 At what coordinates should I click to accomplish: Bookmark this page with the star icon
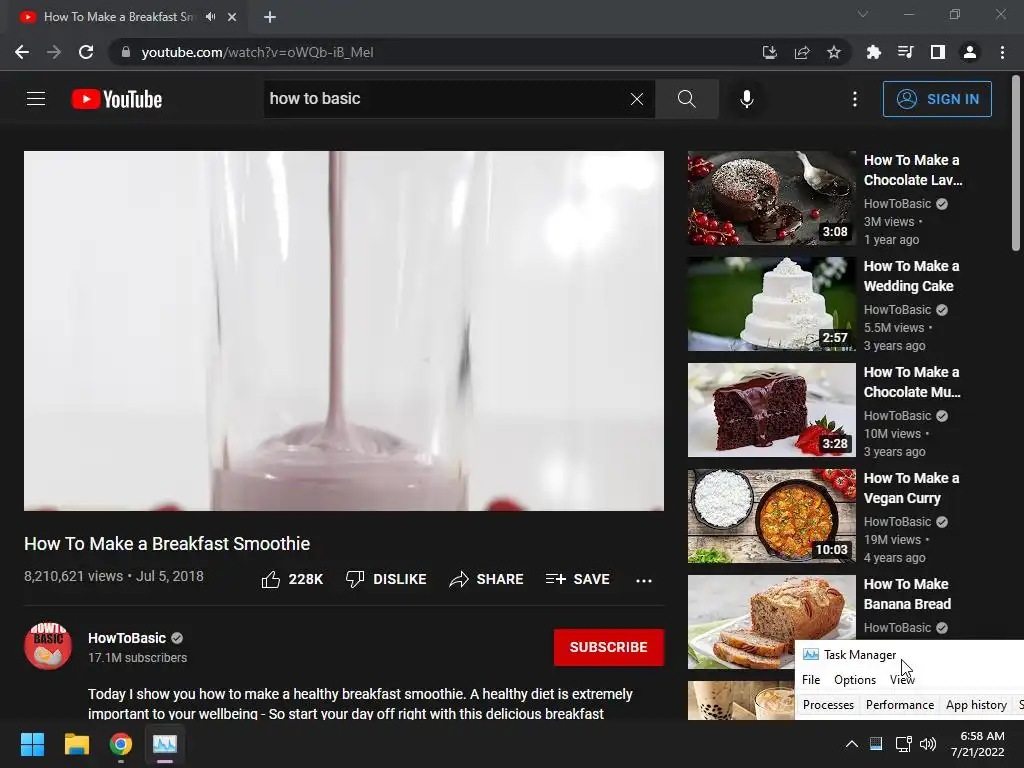(834, 52)
